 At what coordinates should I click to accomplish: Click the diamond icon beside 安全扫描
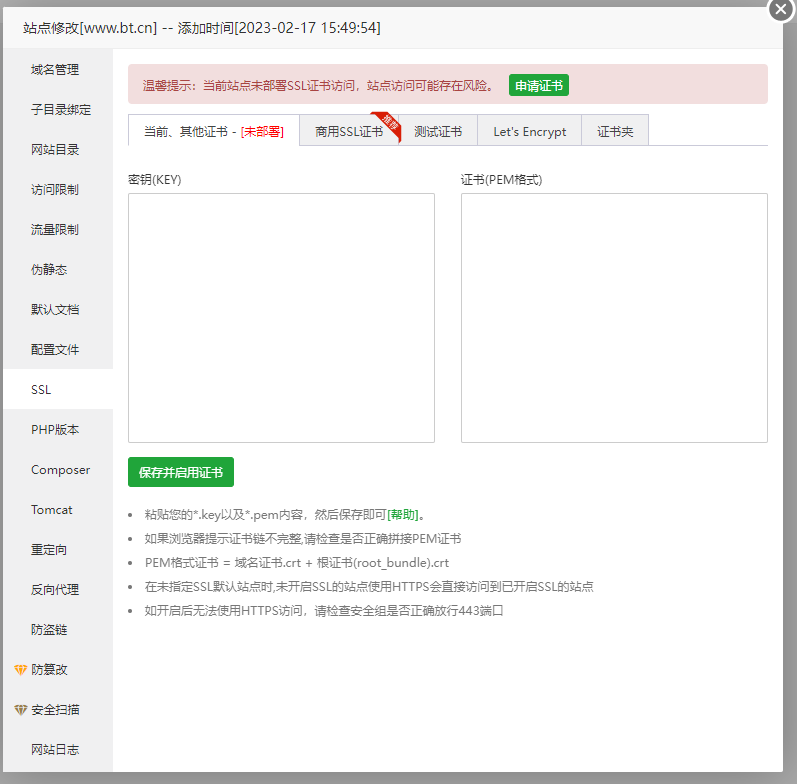(20, 710)
